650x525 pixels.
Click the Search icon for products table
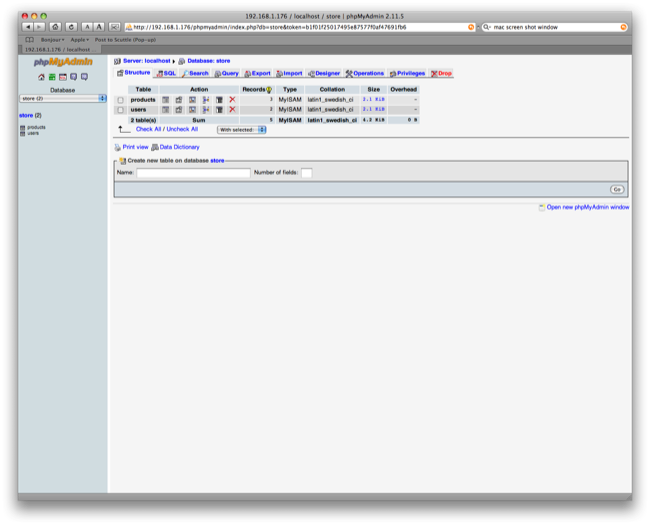[192, 100]
